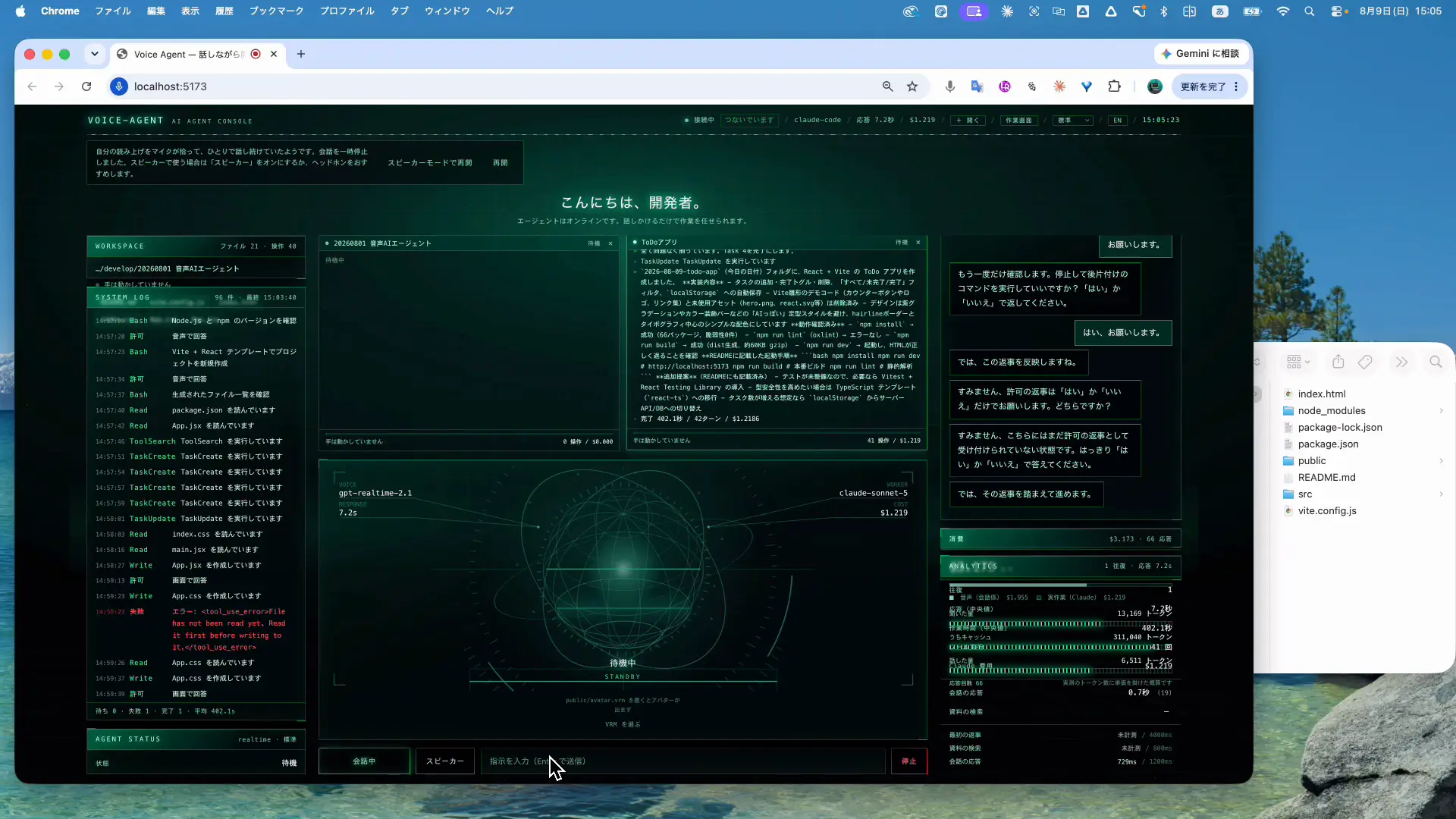Click the date and time in menu bar
Viewport: 1456px width, 819px height.
tap(1401, 11)
